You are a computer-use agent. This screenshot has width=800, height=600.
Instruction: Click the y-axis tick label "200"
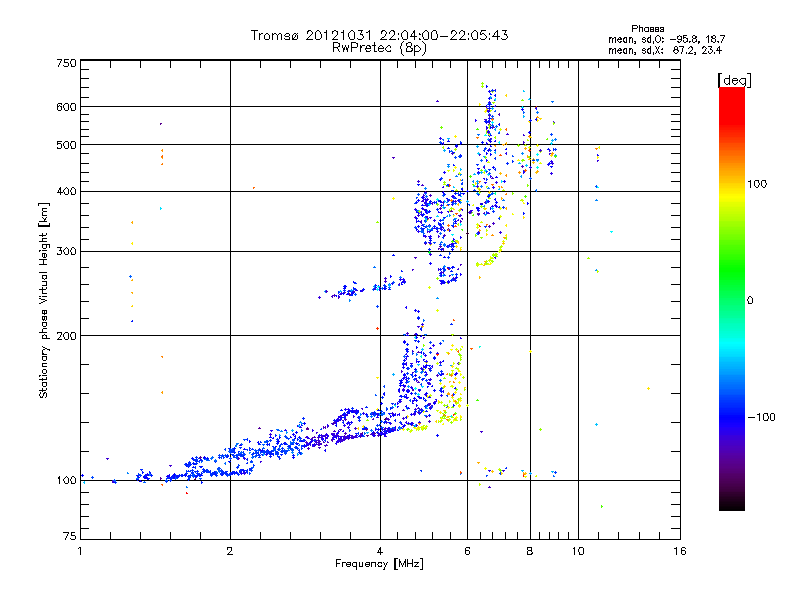click(66, 336)
